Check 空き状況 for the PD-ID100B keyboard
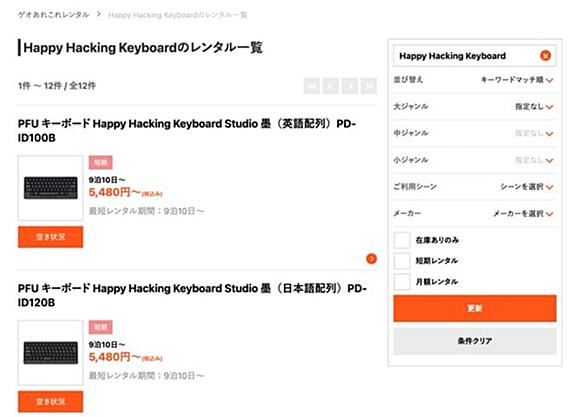Image resolution: width=586 pixels, height=417 pixels. [50, 237]
